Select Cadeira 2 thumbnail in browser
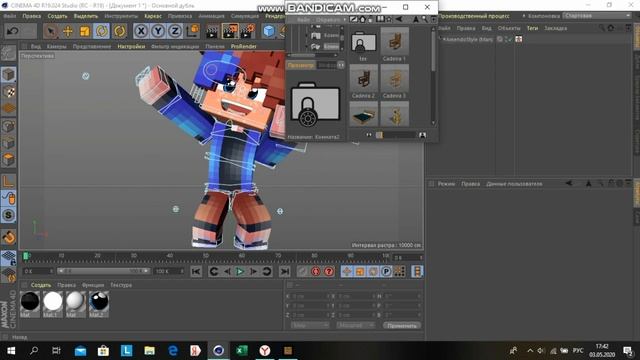The width and height of the screenshot is (640, 360). [x=363, y=82]
